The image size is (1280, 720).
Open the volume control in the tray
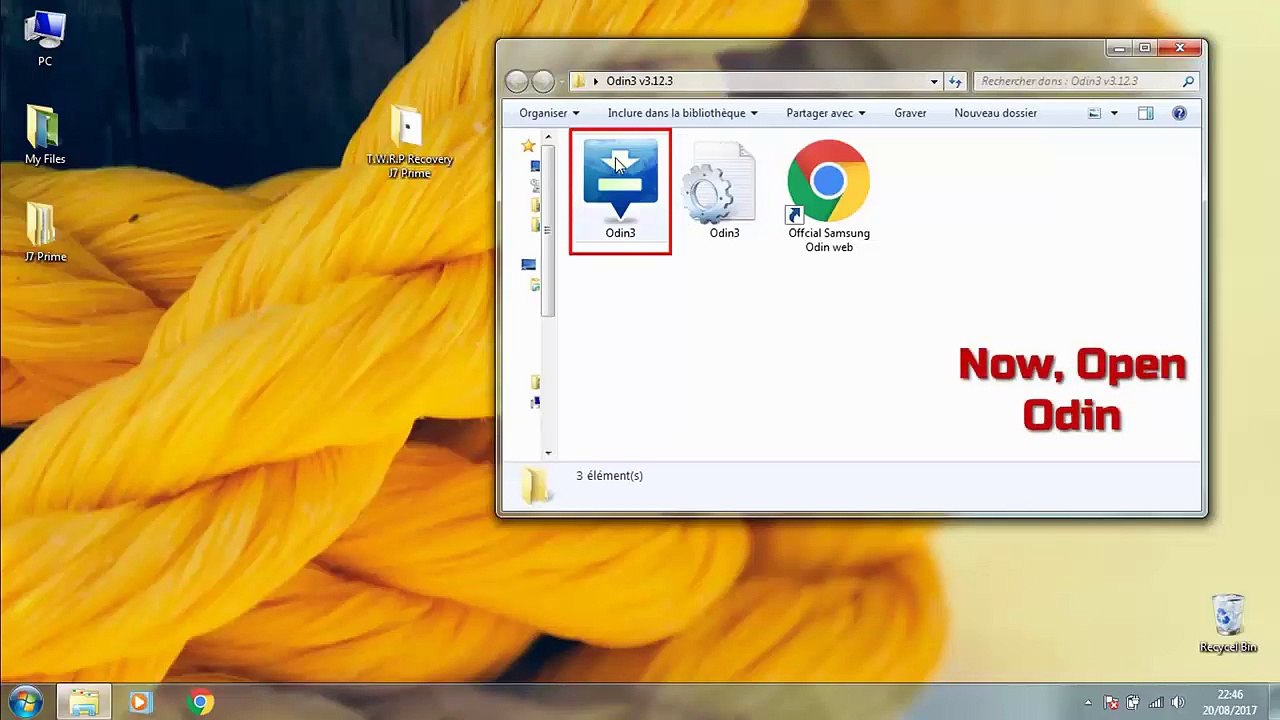coord(1178,702)
